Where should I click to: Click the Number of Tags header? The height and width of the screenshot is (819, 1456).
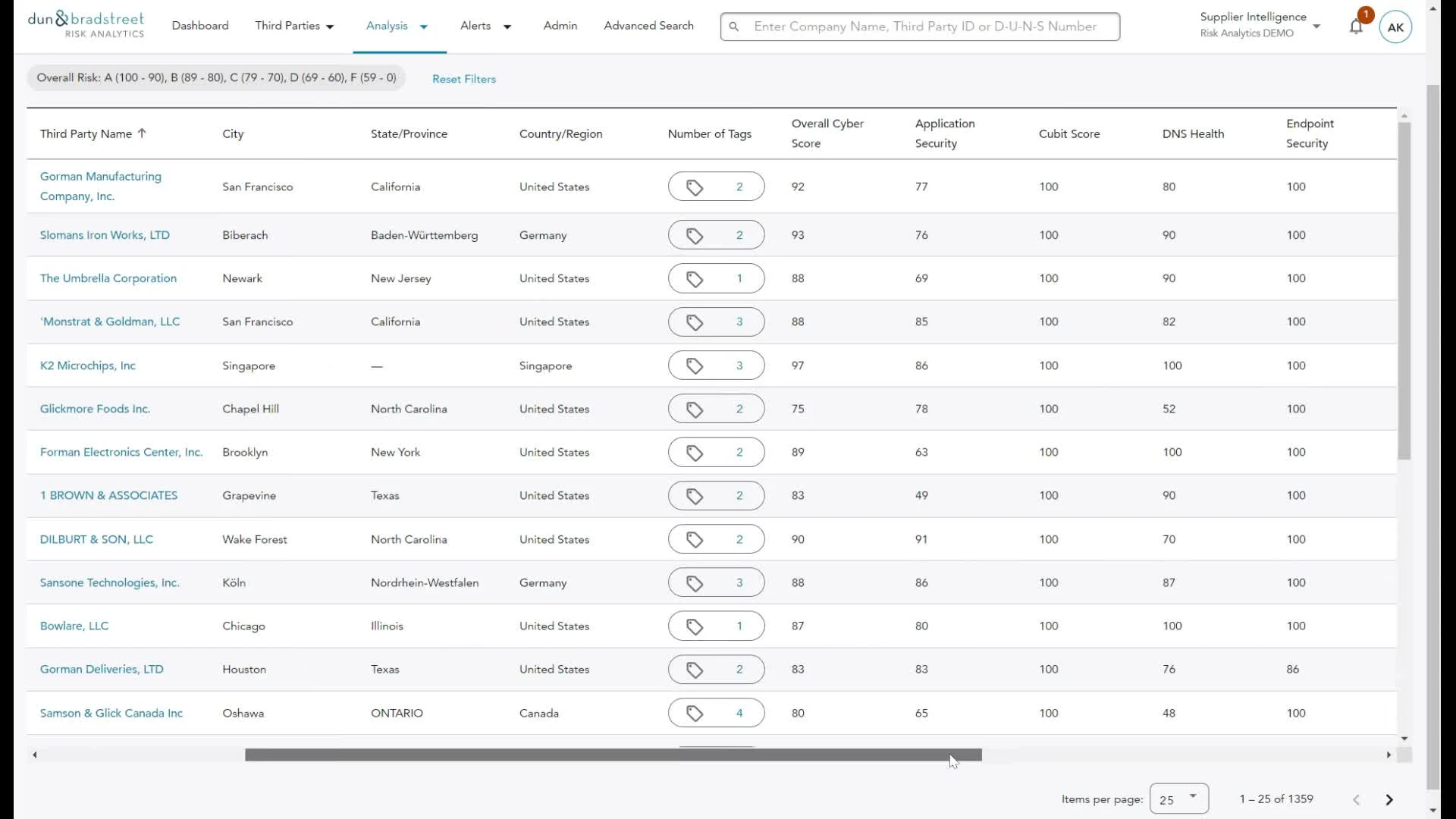coord(710,133)
